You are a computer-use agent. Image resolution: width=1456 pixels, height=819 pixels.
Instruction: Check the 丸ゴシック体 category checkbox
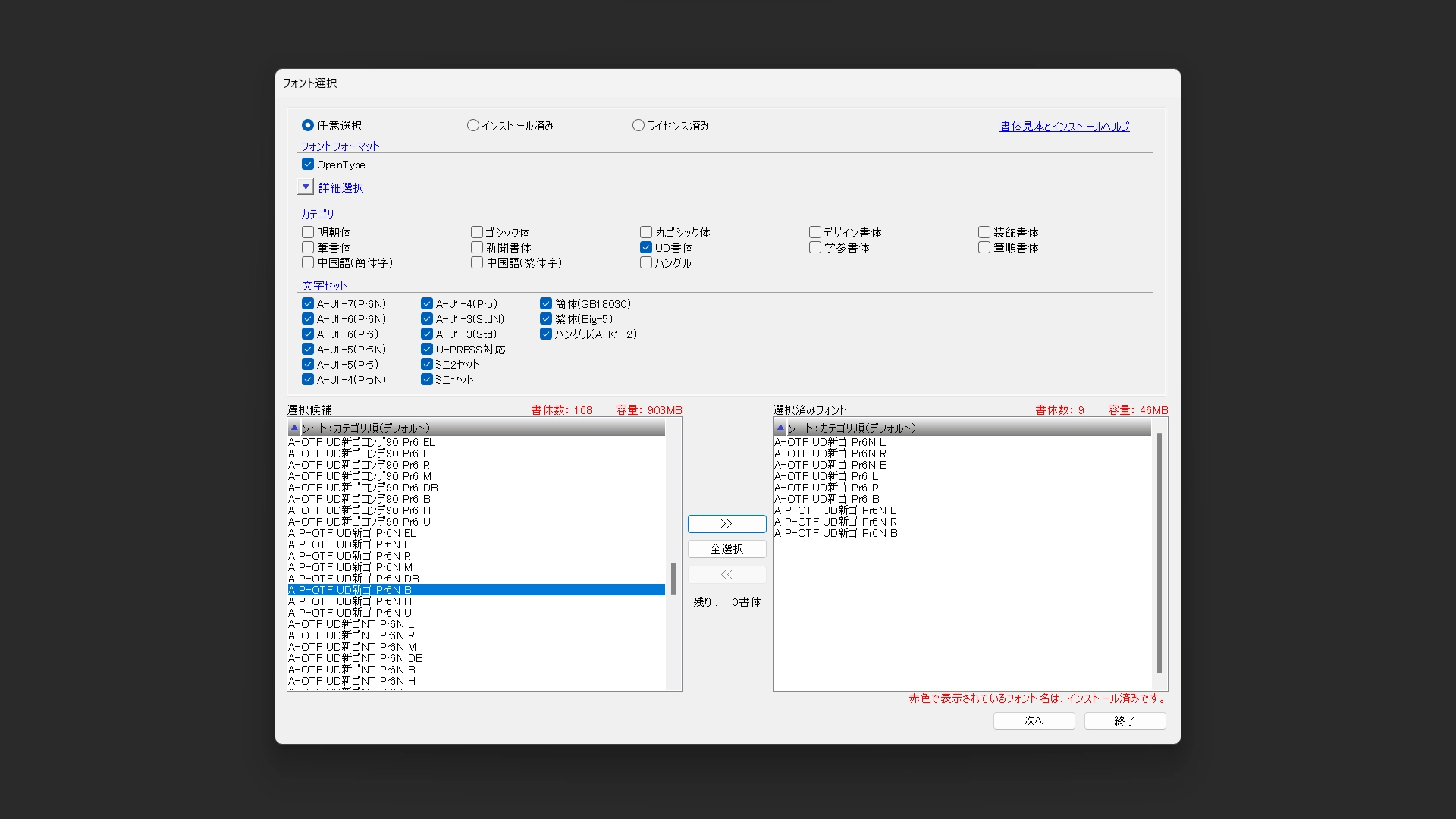coord(646,233)
